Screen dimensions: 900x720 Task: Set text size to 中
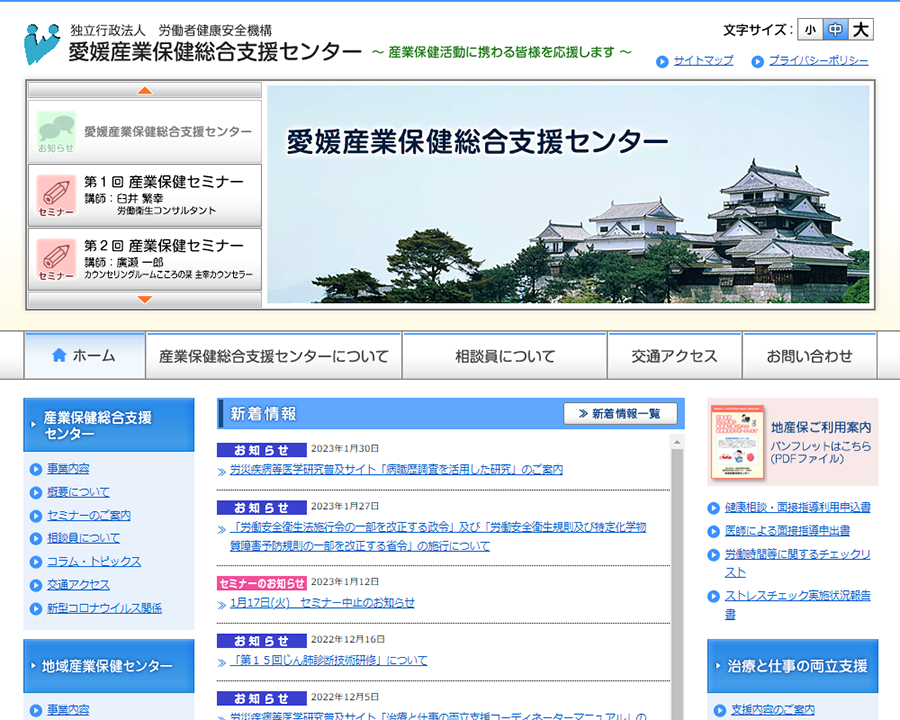click(x=835, y=30)
